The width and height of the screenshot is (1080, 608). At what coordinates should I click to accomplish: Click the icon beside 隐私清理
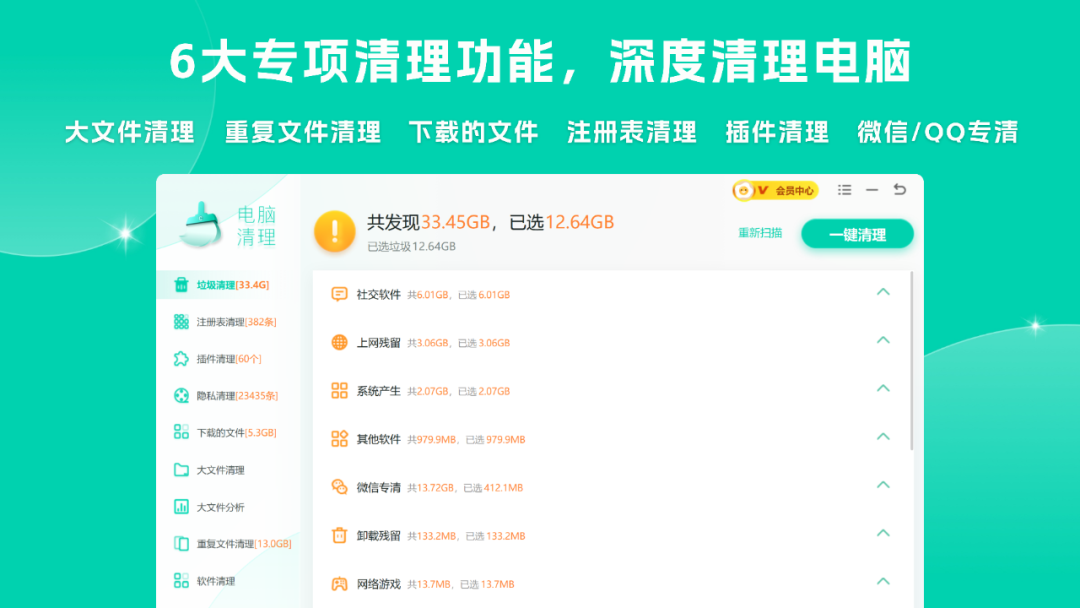point(181,395)
